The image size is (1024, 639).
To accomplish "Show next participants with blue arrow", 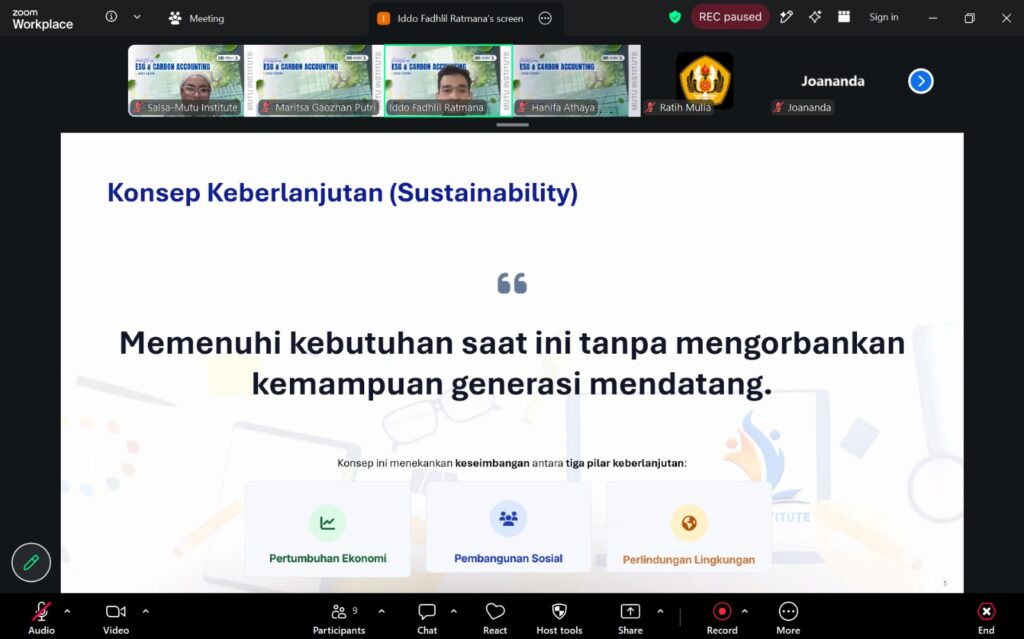I will [921, 81].
